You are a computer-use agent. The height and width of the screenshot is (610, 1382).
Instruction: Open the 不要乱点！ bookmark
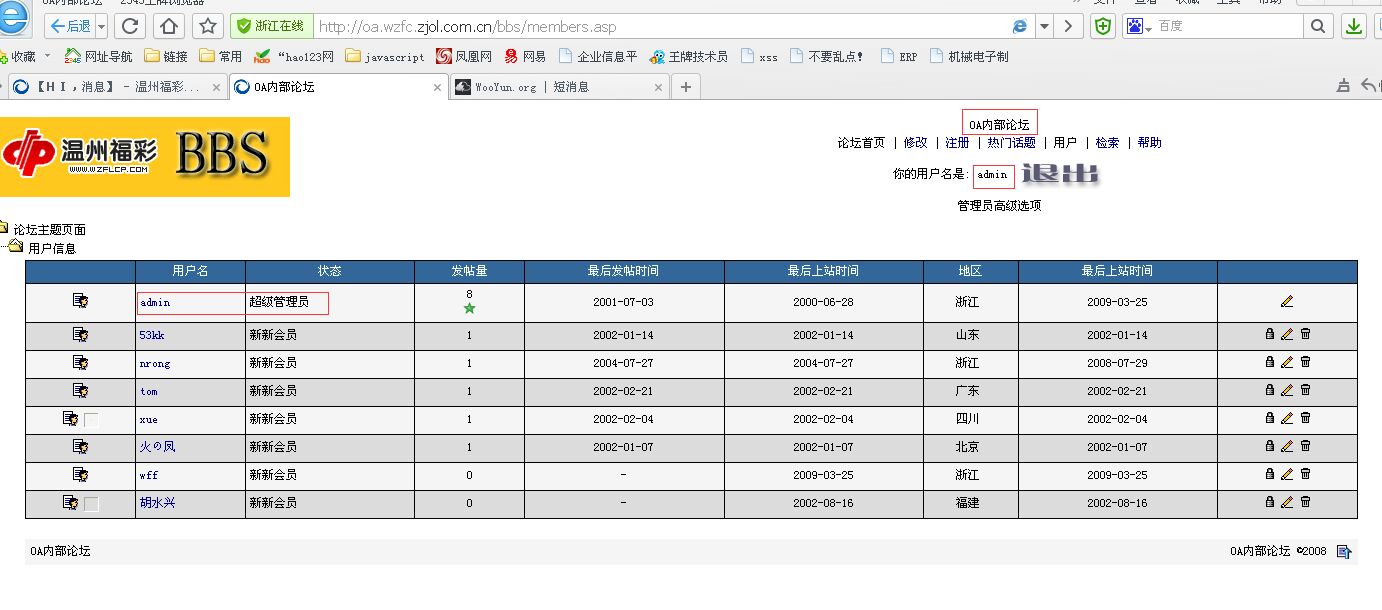pyautogui.click(x=827, y=57)
